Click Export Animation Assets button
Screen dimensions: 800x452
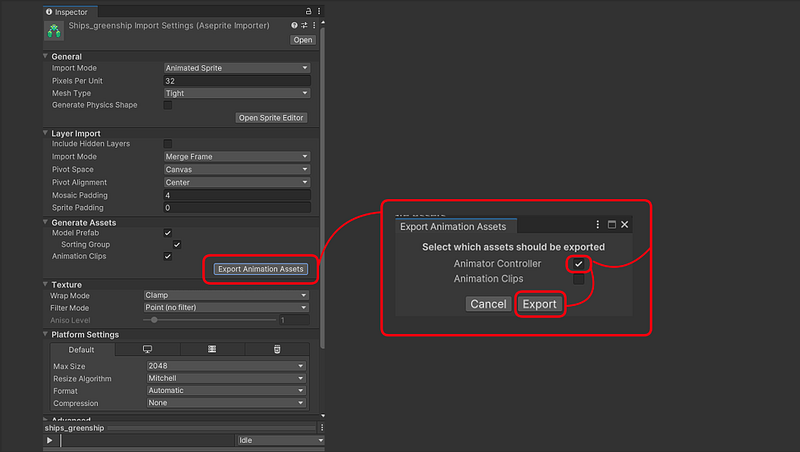(x=261, y=269)
